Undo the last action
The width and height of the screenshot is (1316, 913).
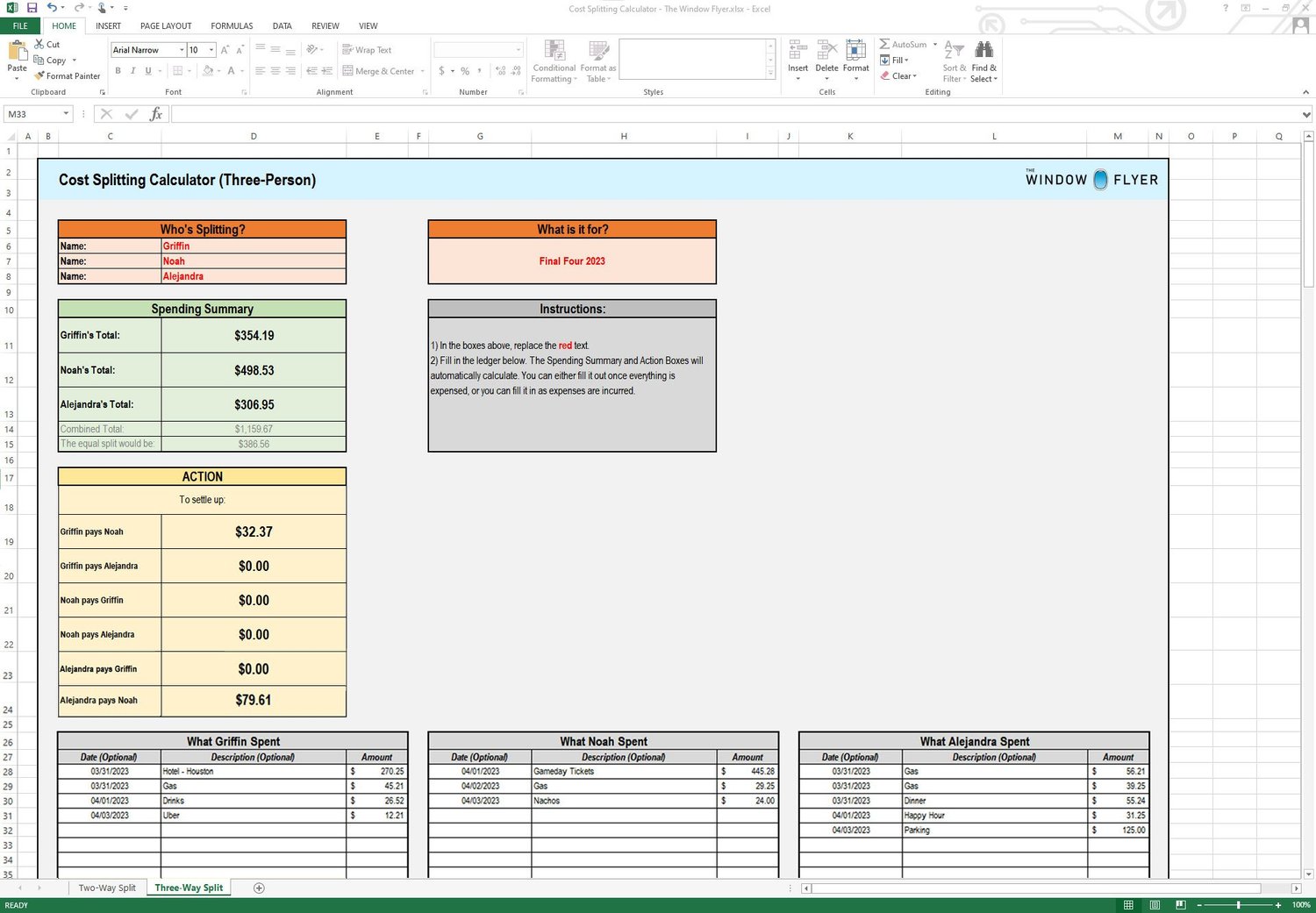[52, 8]
